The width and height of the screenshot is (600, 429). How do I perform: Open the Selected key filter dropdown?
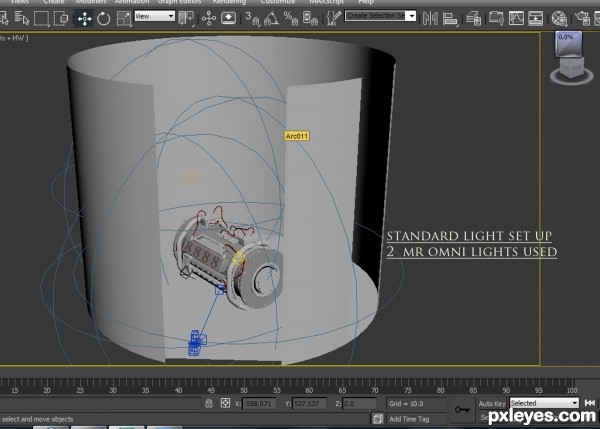click(x=545, y=403)
